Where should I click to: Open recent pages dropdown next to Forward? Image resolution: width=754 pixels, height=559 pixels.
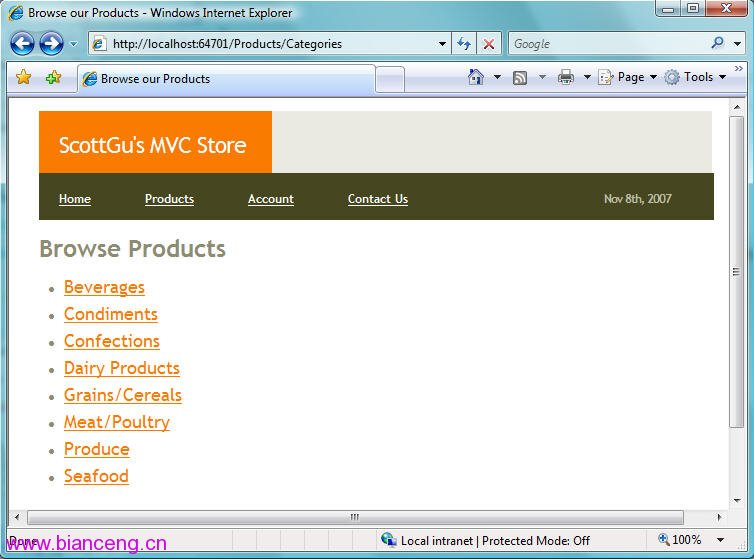pos(74,44)
